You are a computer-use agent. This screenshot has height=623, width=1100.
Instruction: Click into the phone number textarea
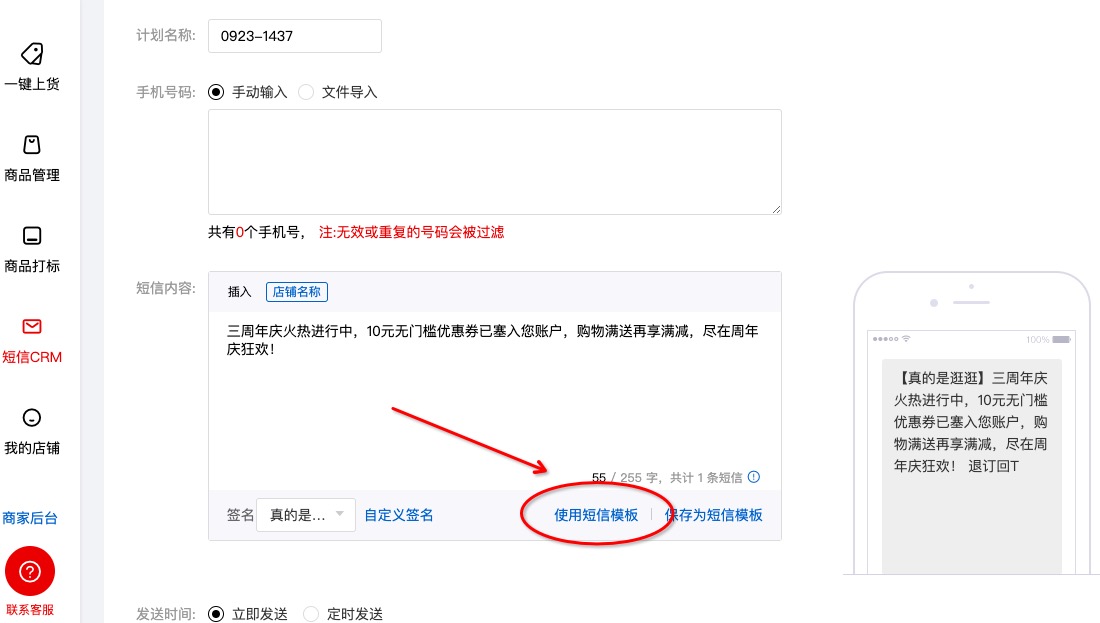click(494, 161)
